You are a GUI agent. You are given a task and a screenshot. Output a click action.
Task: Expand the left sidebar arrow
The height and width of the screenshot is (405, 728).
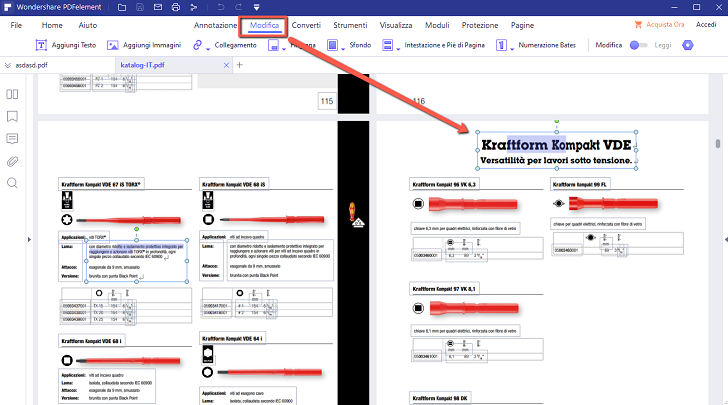pos(29,240)
